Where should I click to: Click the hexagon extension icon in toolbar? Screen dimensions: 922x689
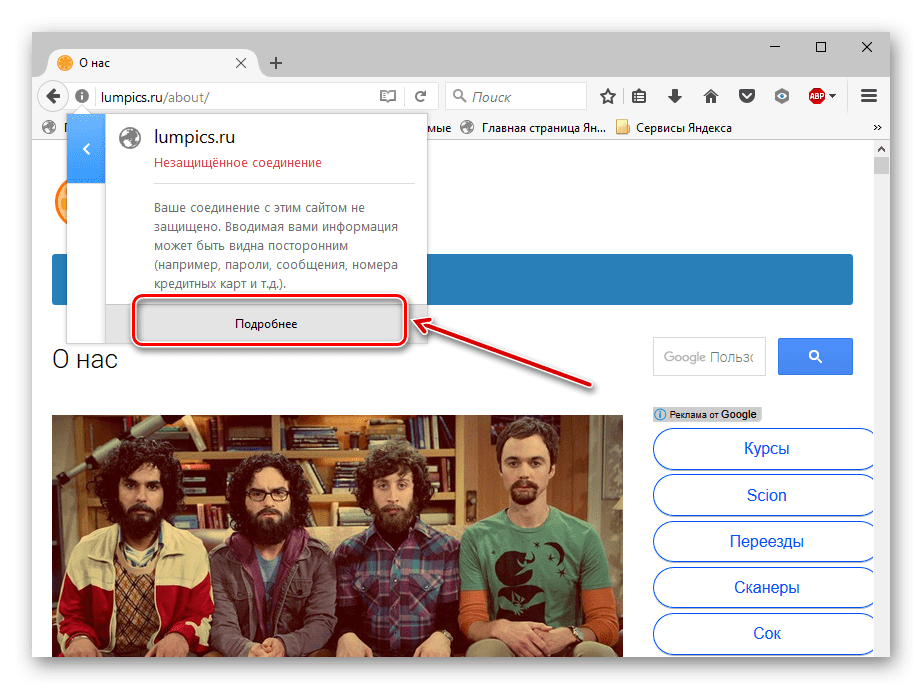(x=781, y=96)
